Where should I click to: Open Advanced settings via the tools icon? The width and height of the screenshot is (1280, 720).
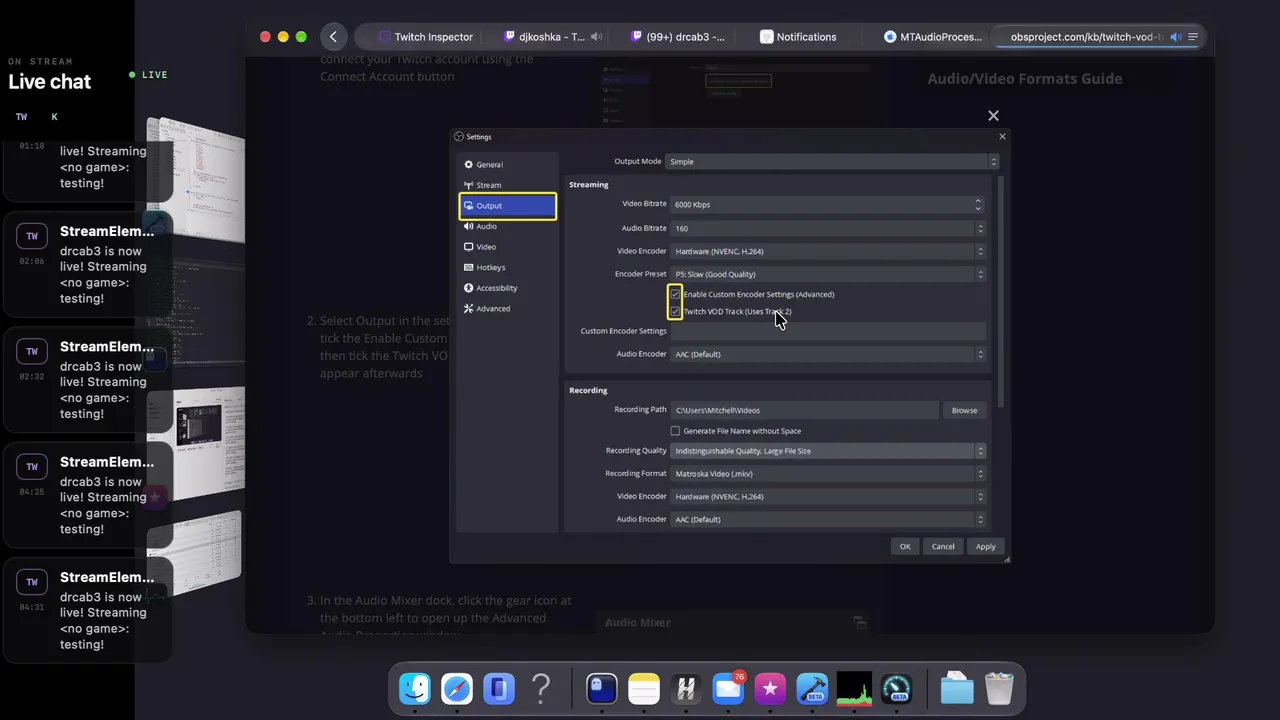pos(468,308)
